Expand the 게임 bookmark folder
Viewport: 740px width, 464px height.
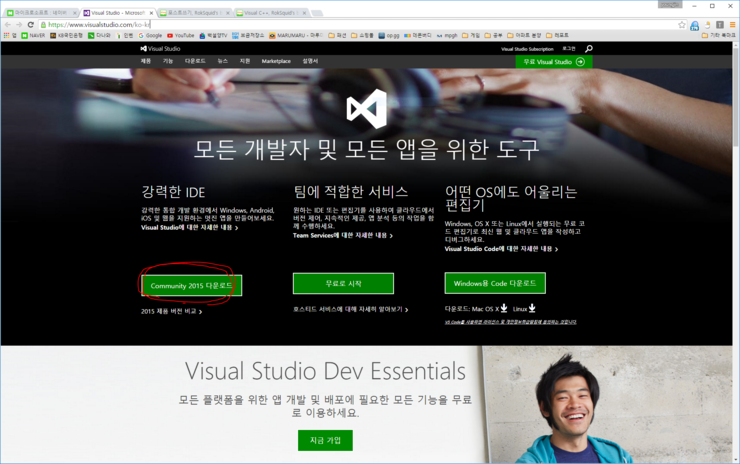click(x=471, y=35)
